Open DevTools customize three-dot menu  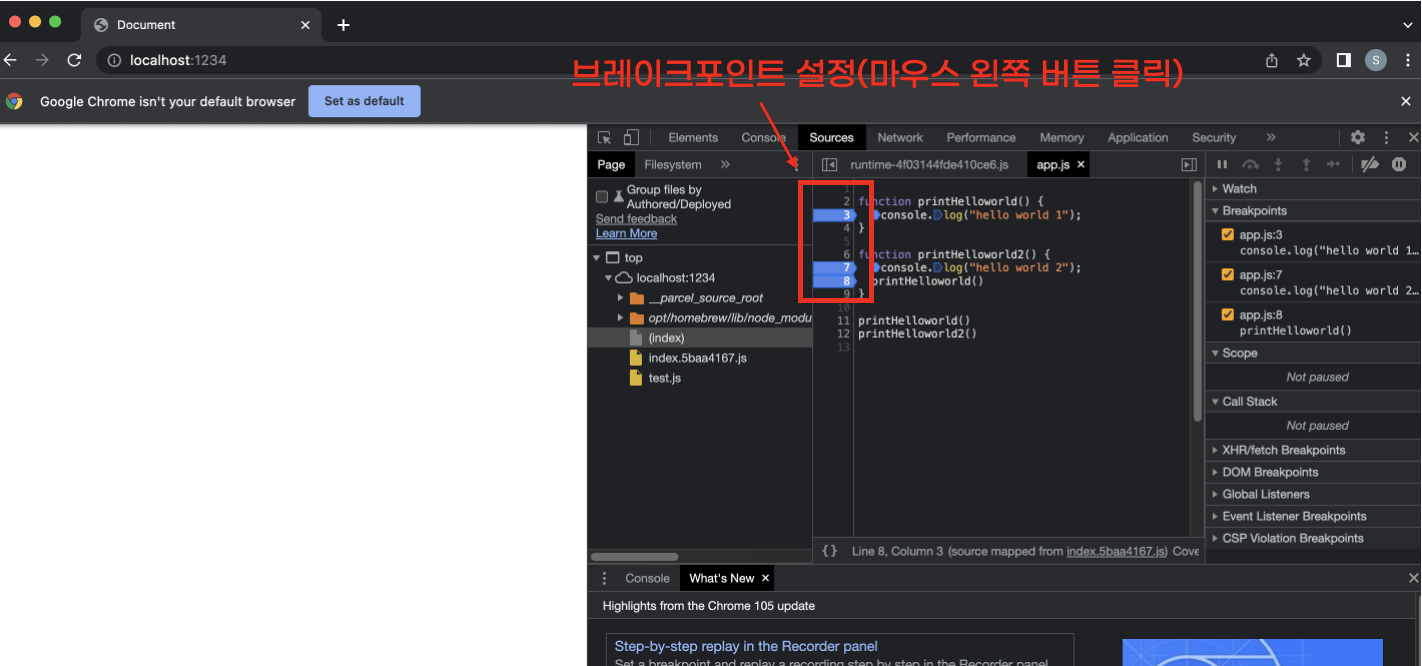pyautogui.click(x=1386, y=137)
